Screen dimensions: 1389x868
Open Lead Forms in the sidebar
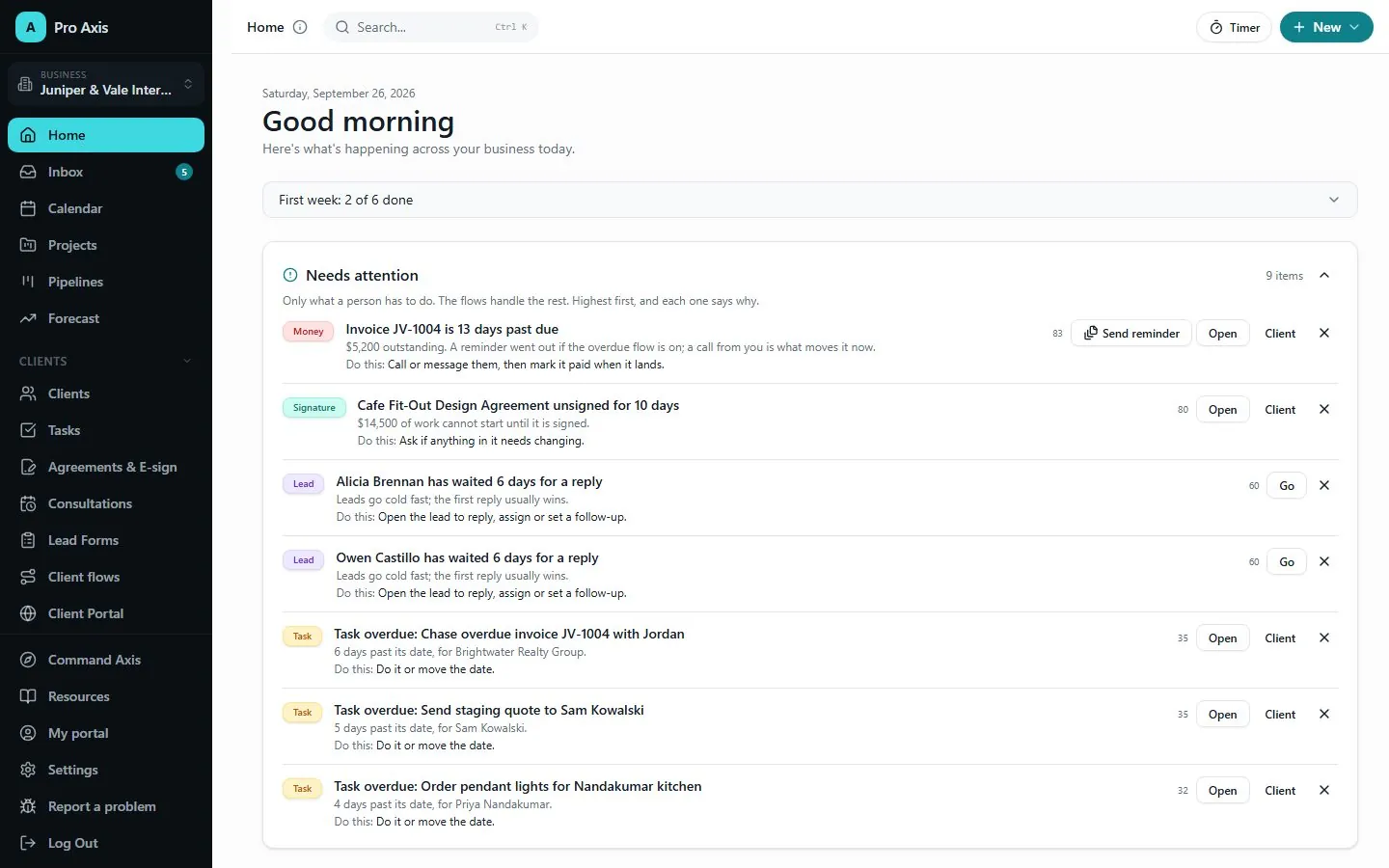click(106, 540)
